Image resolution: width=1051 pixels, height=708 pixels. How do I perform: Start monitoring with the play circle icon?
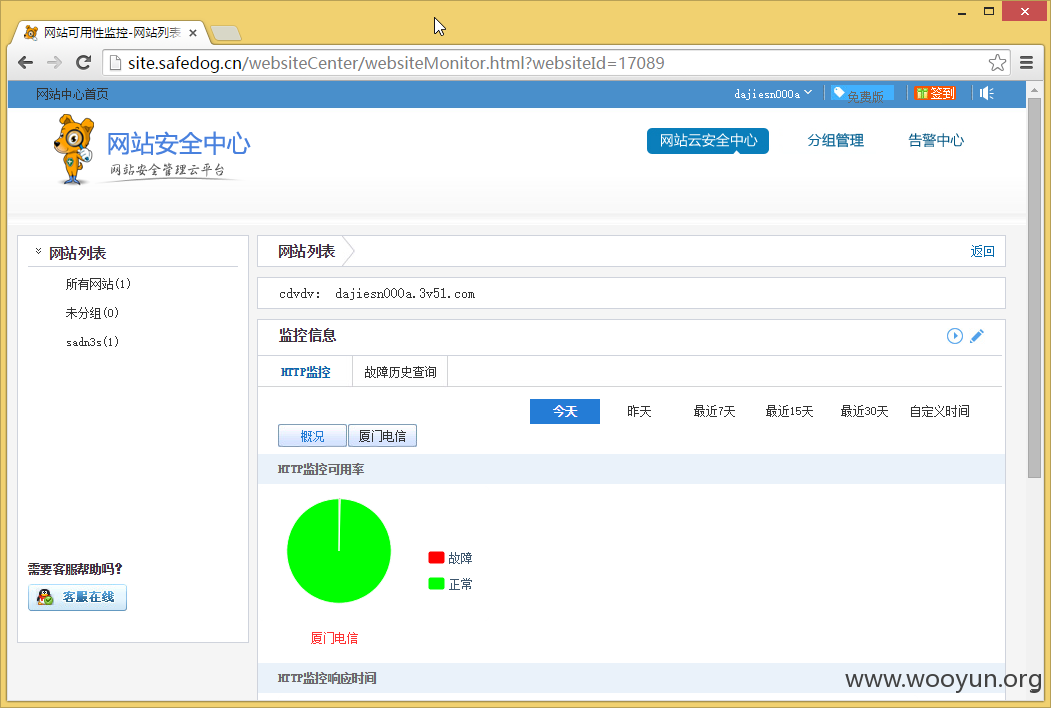coord(954,336)
